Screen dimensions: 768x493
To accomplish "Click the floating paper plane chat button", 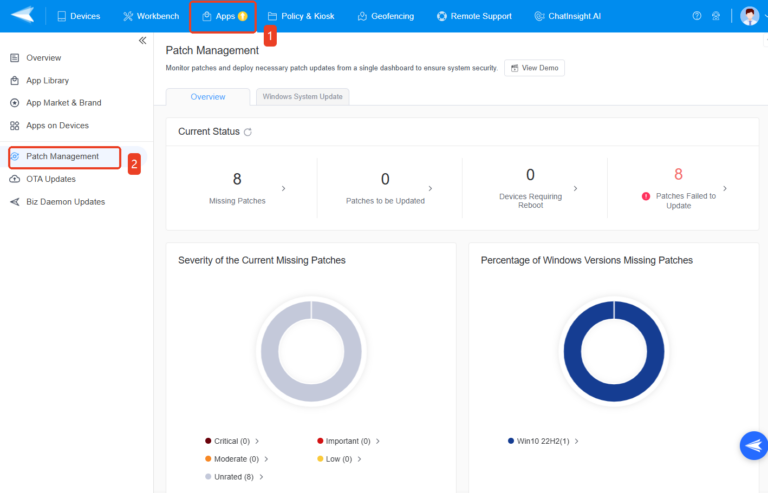I will 752,446.
